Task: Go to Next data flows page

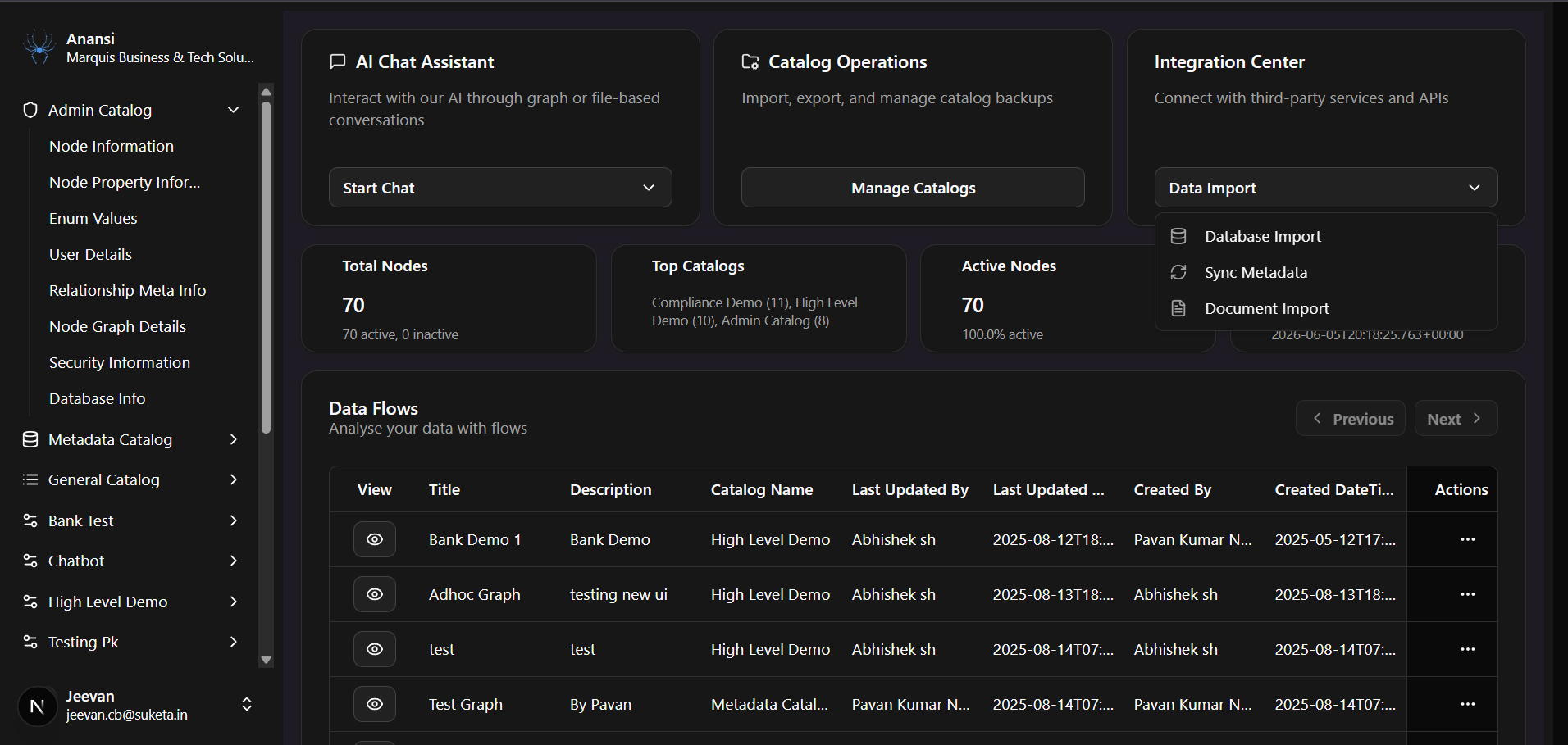Action: pos(1456,418)
